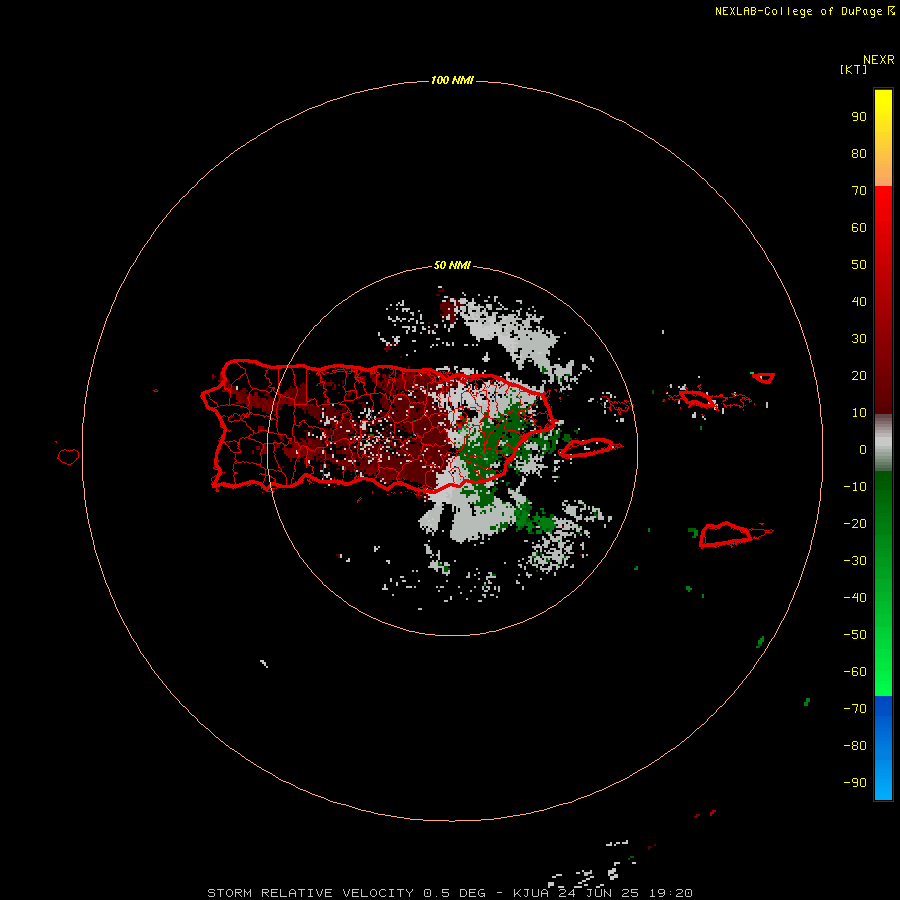Click the gray zero-velocity segment of color bar
This screenshot has width=900, height=900.
883,443
